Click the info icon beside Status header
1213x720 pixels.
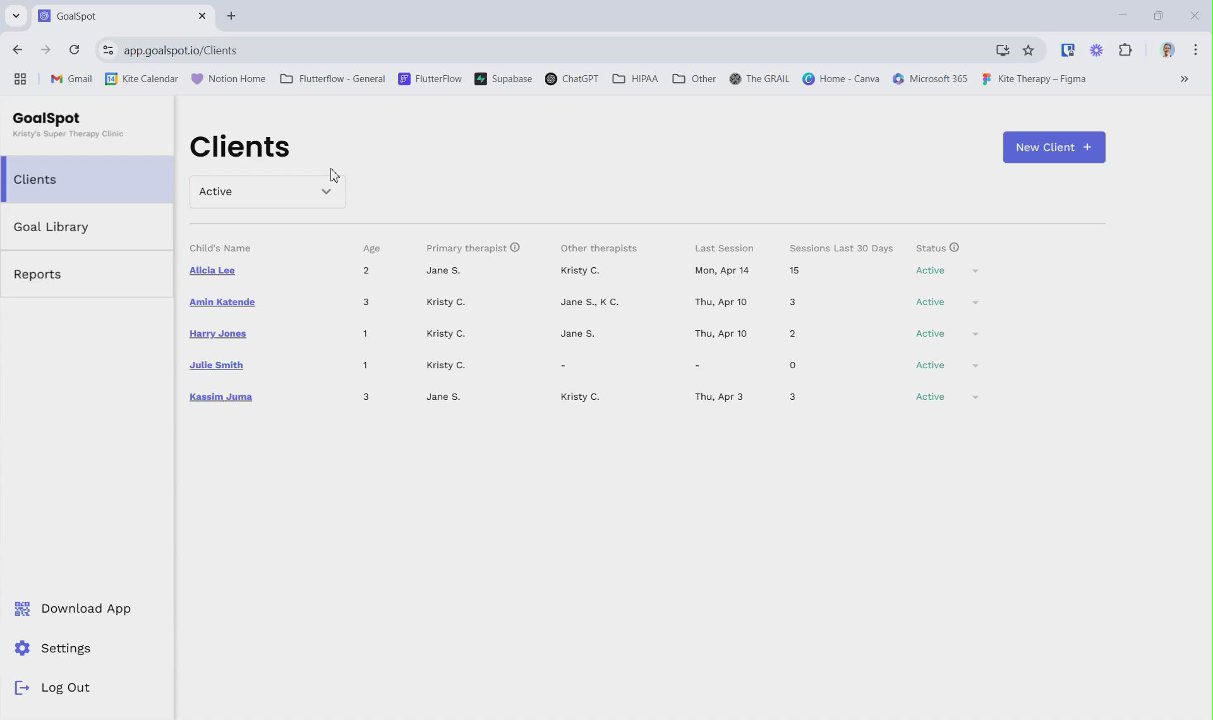point(954,247)
